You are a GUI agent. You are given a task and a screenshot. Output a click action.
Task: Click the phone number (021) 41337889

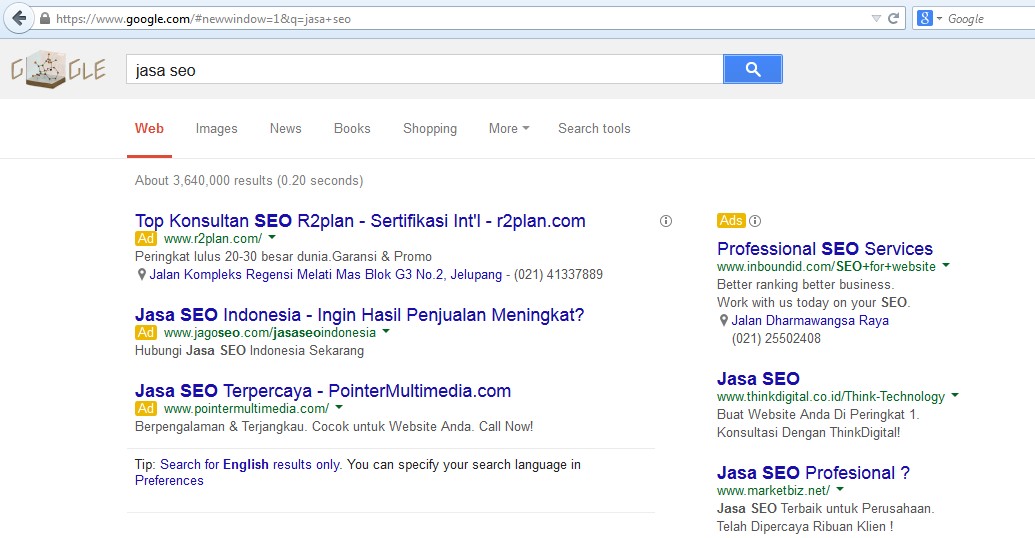pos(558,275)
